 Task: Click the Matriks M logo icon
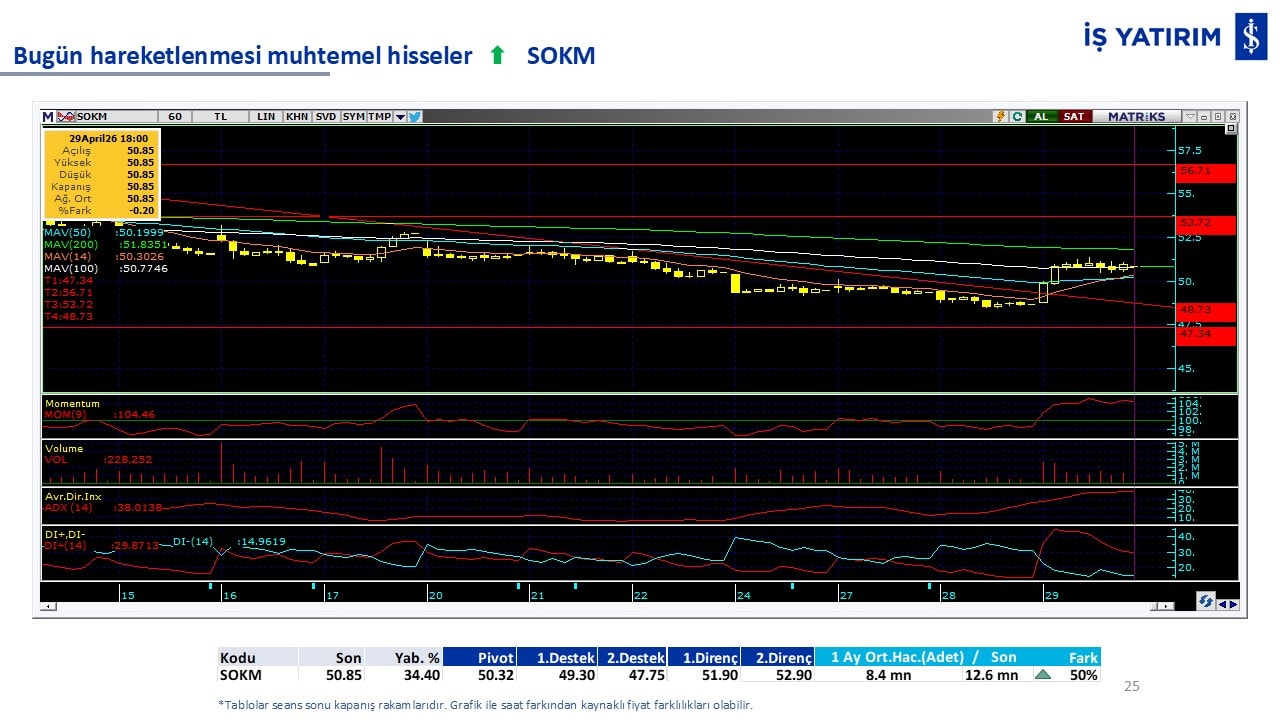[48, 116]
